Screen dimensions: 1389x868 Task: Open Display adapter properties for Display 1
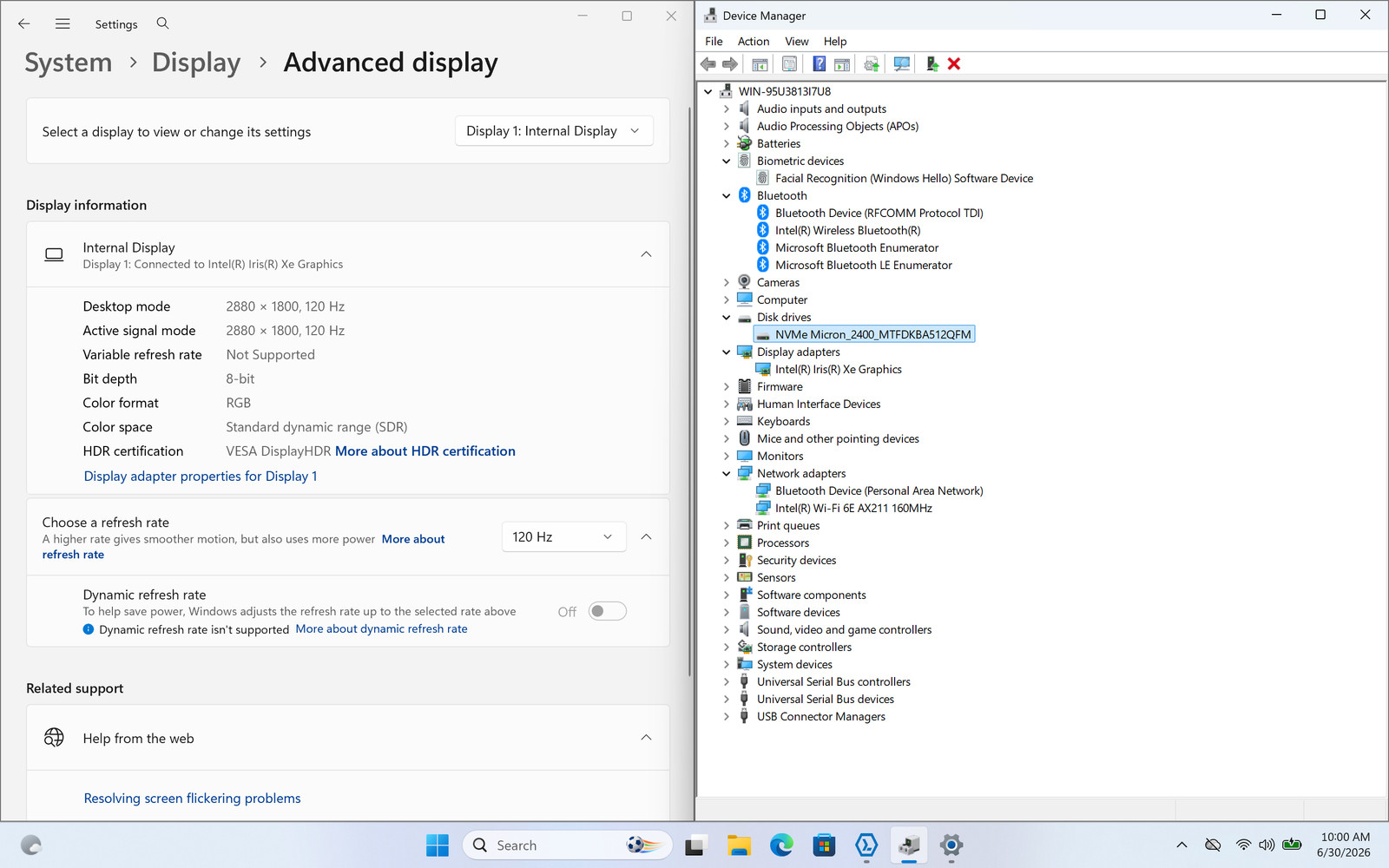201,477
